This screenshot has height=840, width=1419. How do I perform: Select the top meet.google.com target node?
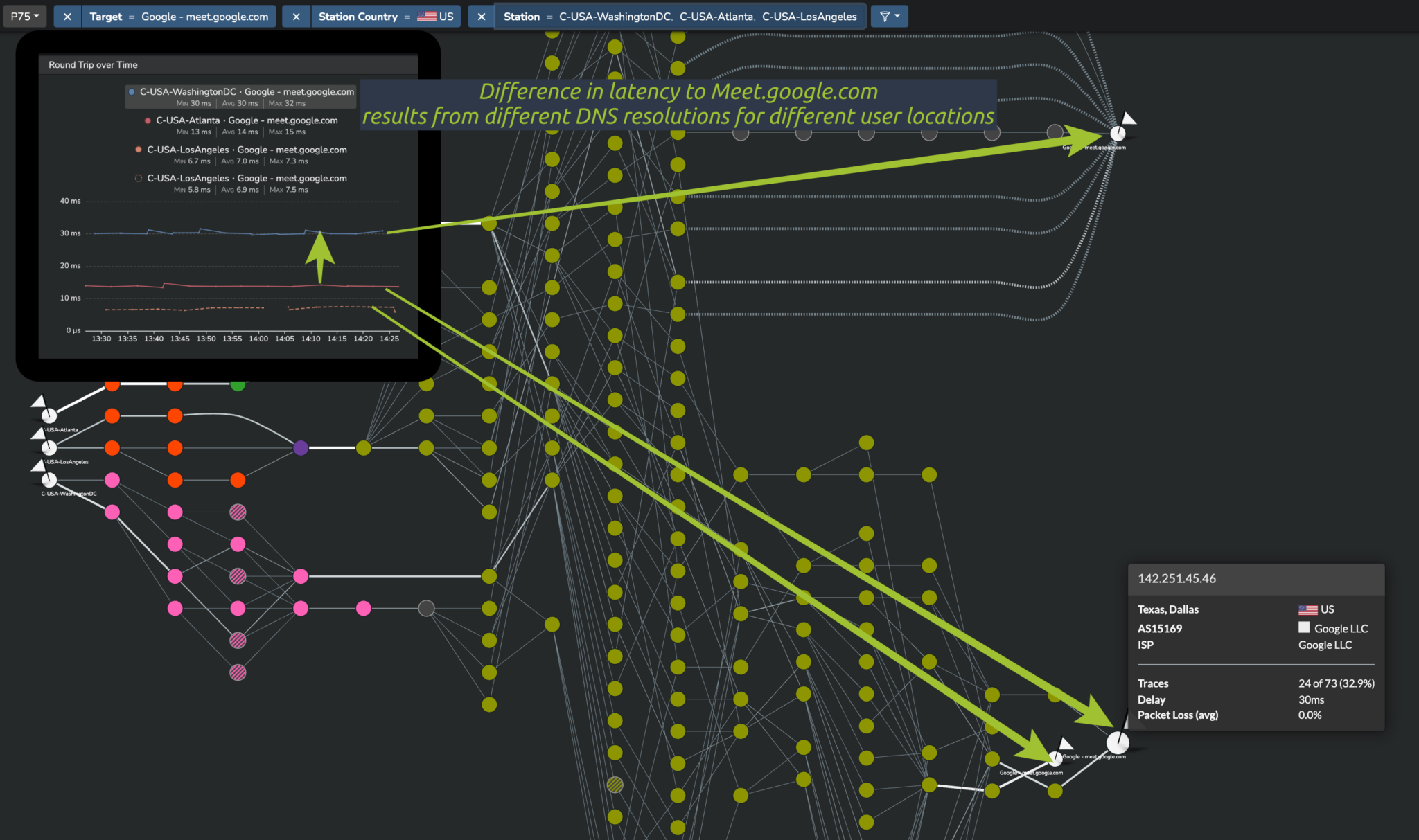point(1118,133)
